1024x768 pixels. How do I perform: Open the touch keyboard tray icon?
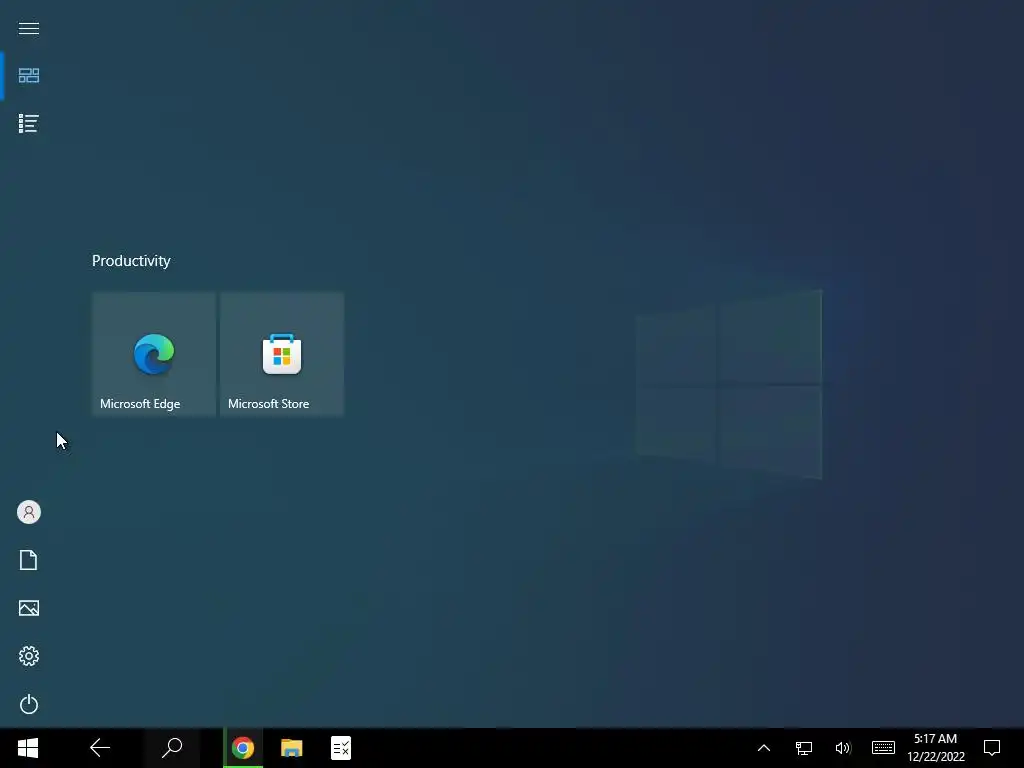(x=883, y=748)
